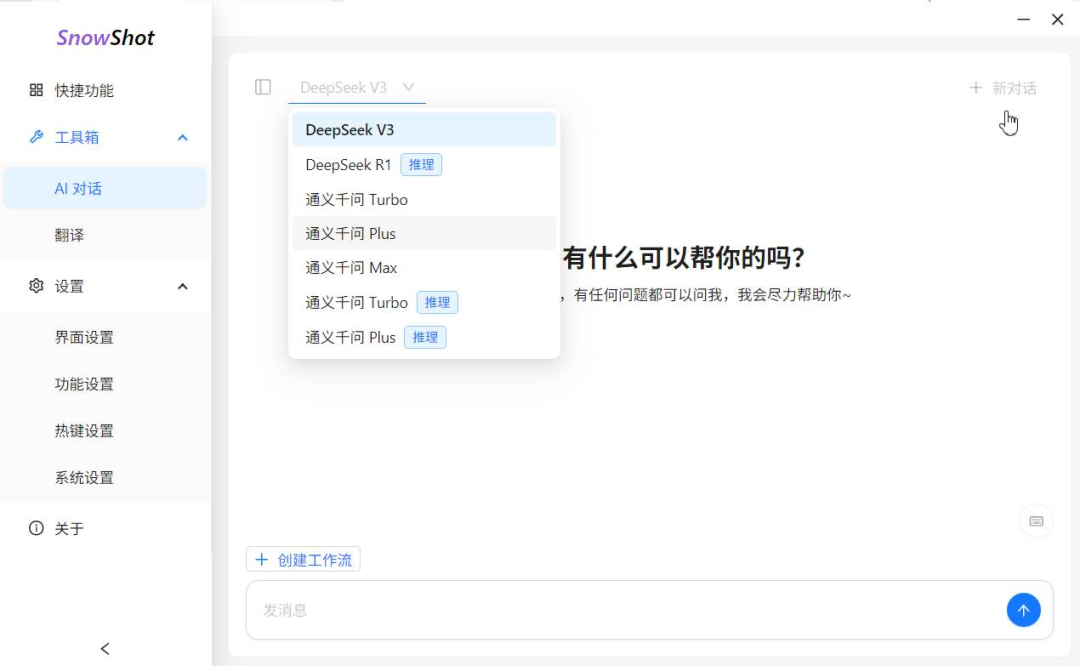This screenshot has width=1080, height=666.
Task: Click the blue send message arrow icon
Action: pos(1023,610)
